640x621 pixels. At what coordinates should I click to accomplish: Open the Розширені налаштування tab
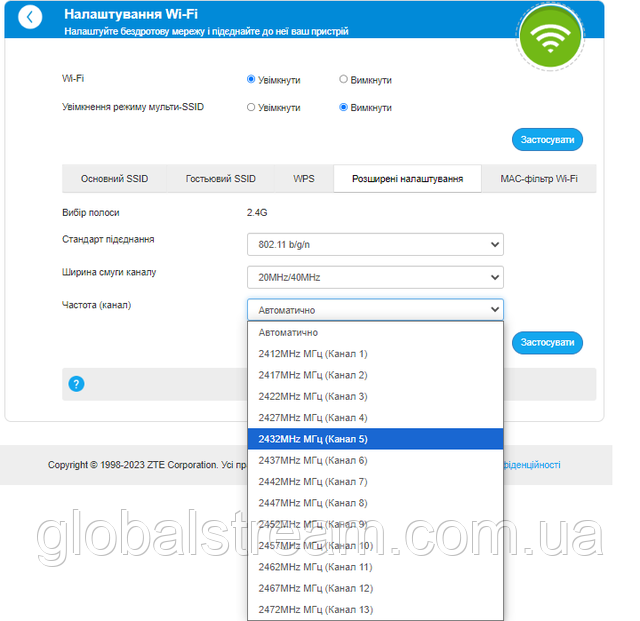pos(407,179)
